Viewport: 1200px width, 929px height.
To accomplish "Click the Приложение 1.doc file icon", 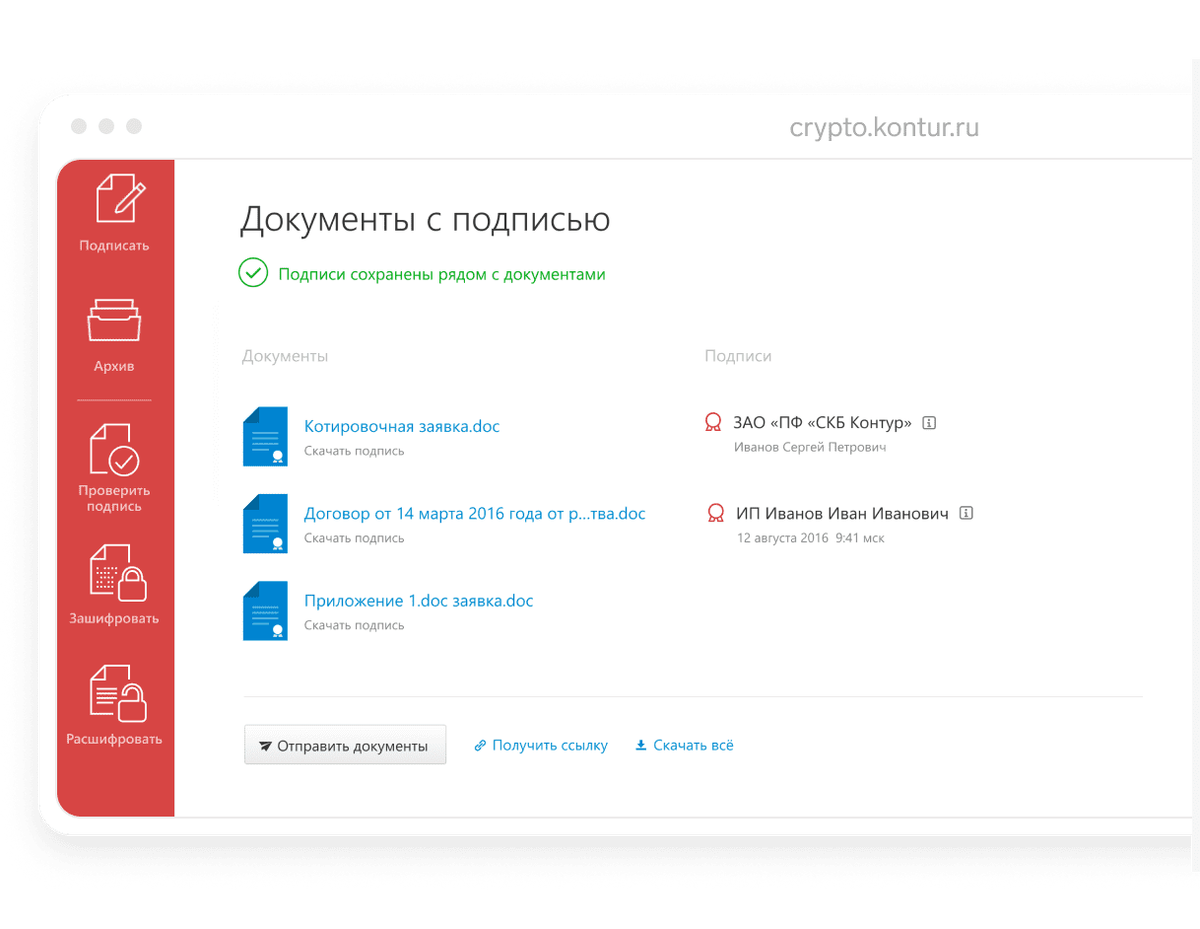I will (x=265, y=611).
